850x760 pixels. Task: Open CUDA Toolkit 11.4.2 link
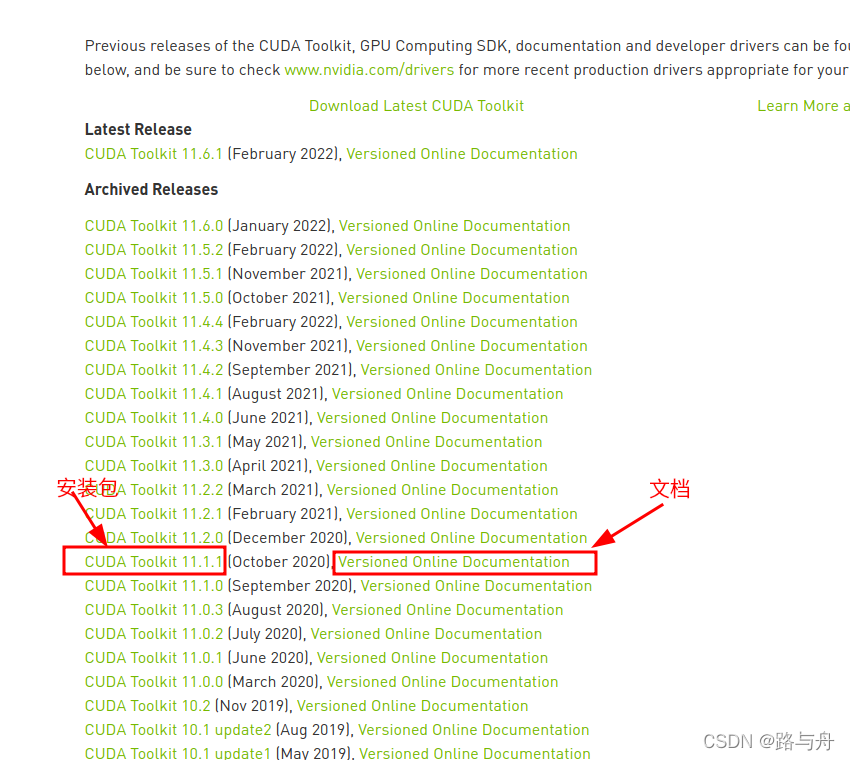point(154,370)
